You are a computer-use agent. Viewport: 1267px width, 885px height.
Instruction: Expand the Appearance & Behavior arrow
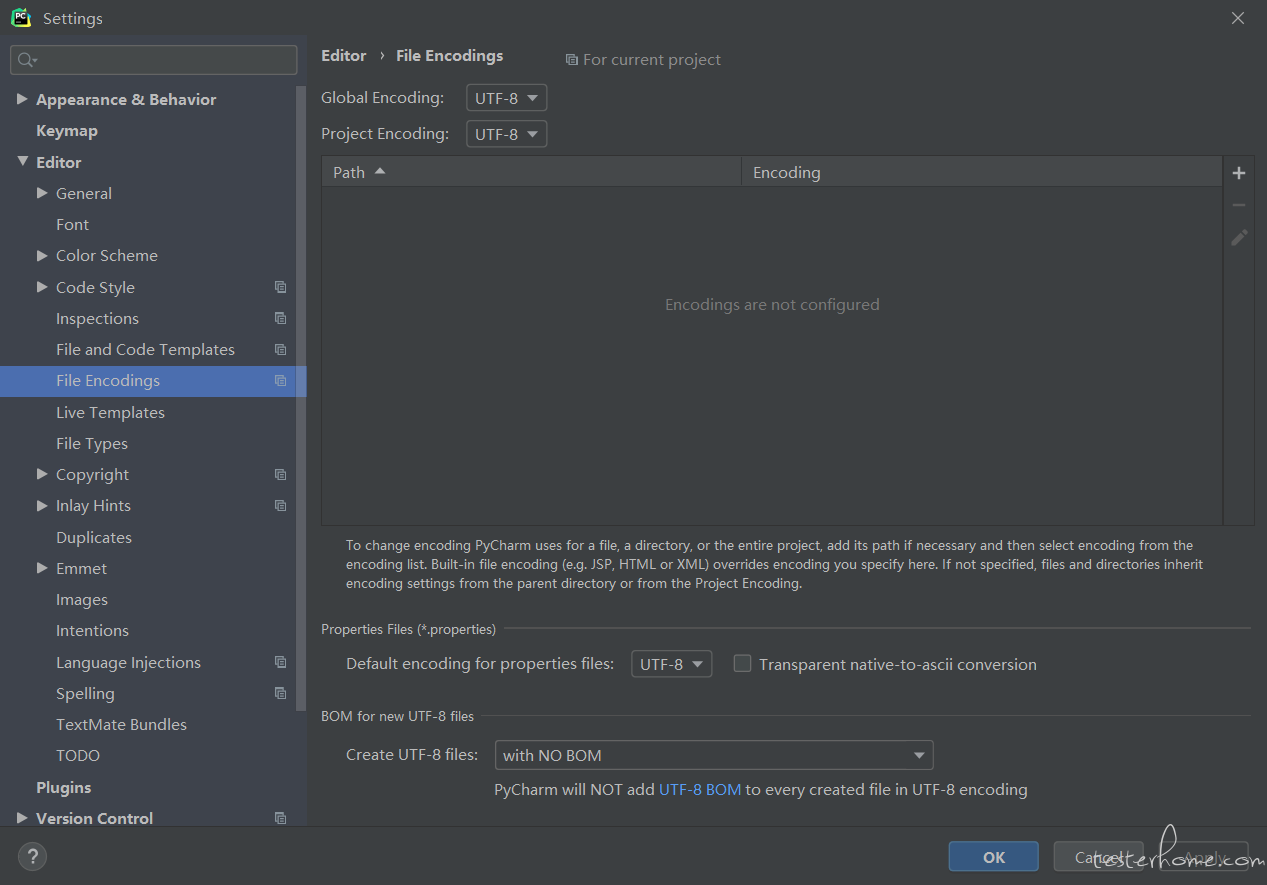pyautogui.click(x=22, y=99)
